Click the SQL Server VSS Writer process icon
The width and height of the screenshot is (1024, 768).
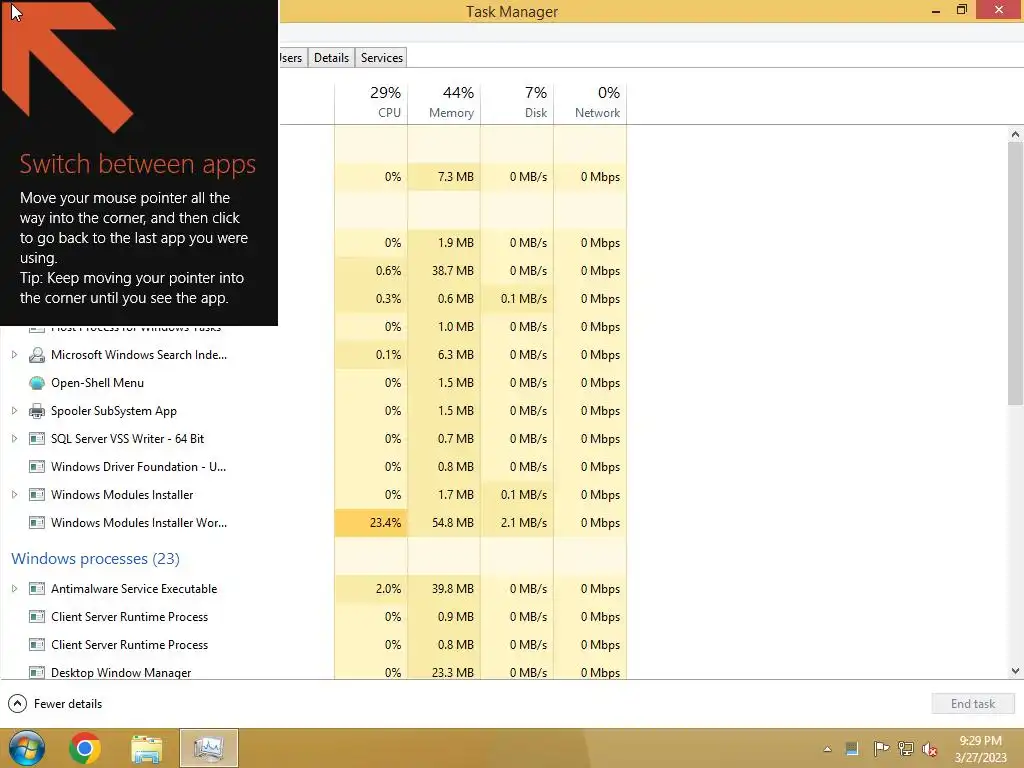pos(37,439)
